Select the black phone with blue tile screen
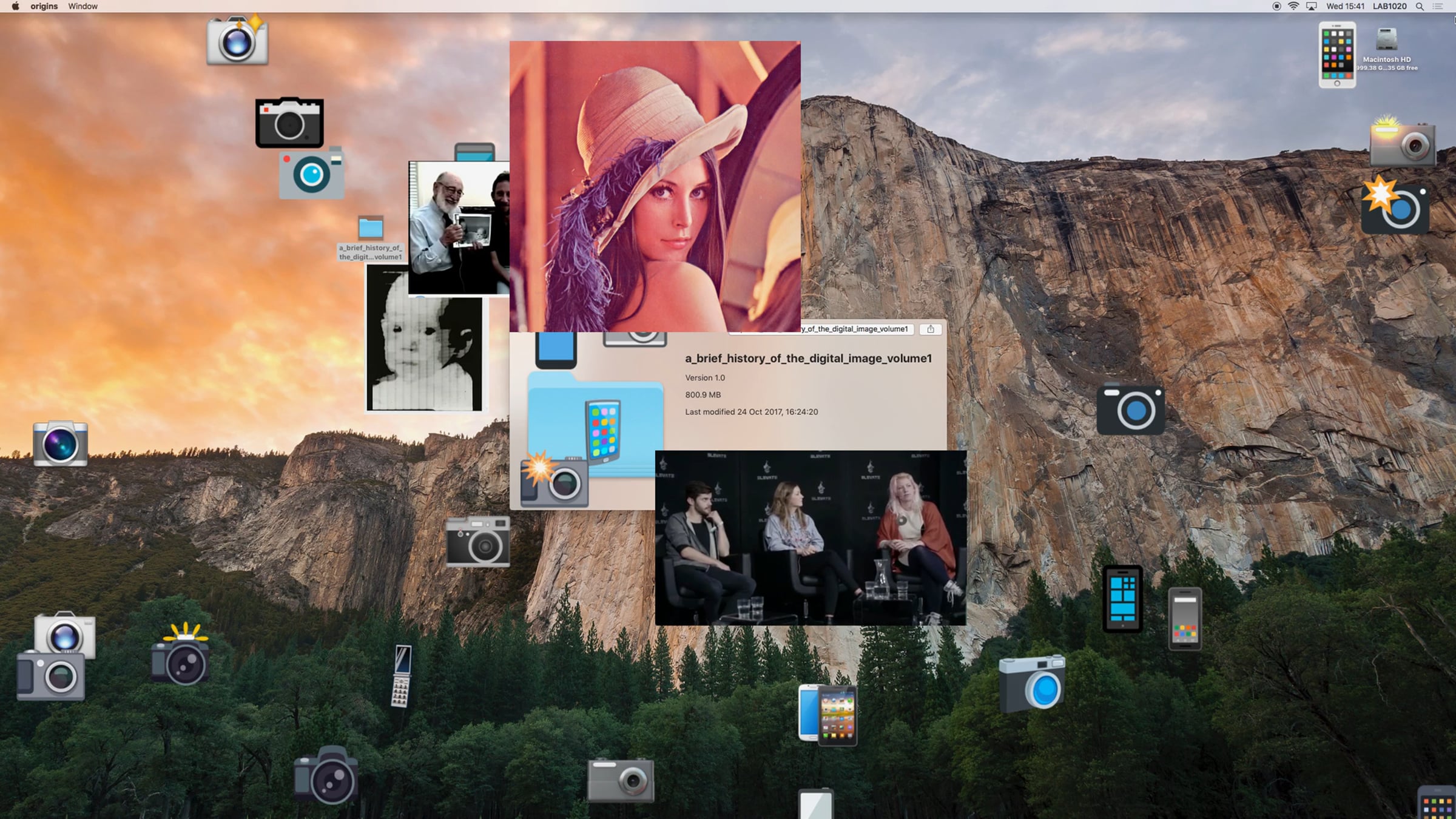This screenshot has height=819, width=1456. pyautogui.click(x=1122, y=599)
